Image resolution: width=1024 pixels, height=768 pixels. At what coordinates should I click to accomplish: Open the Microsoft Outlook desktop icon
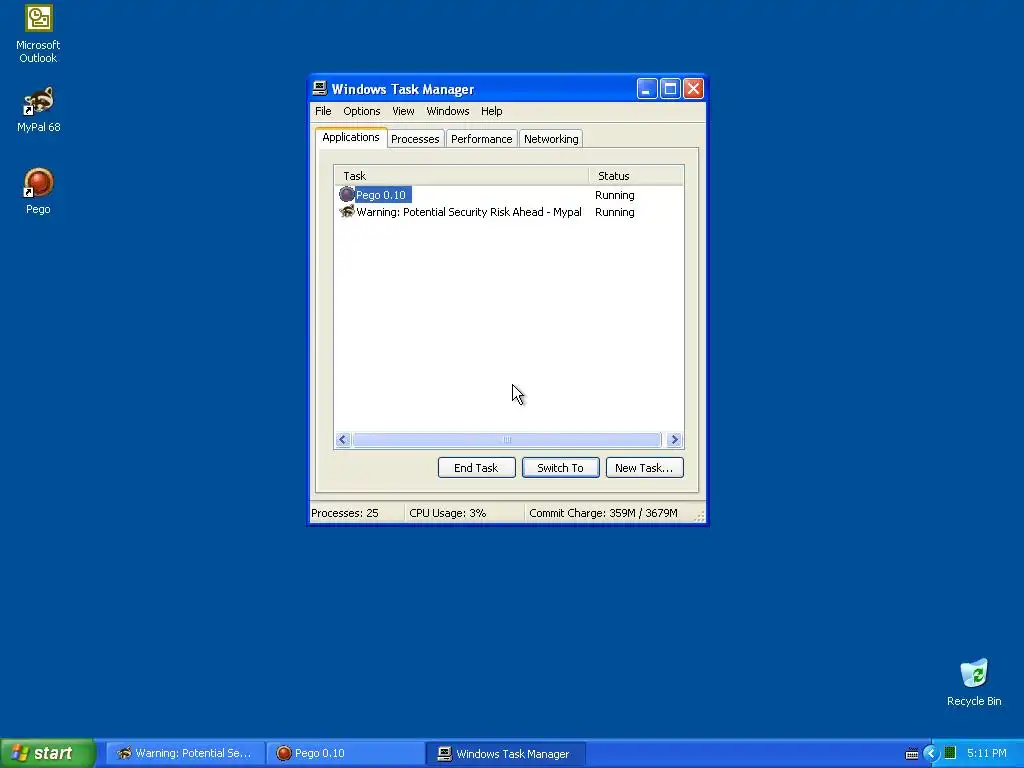tap(38, 35)
